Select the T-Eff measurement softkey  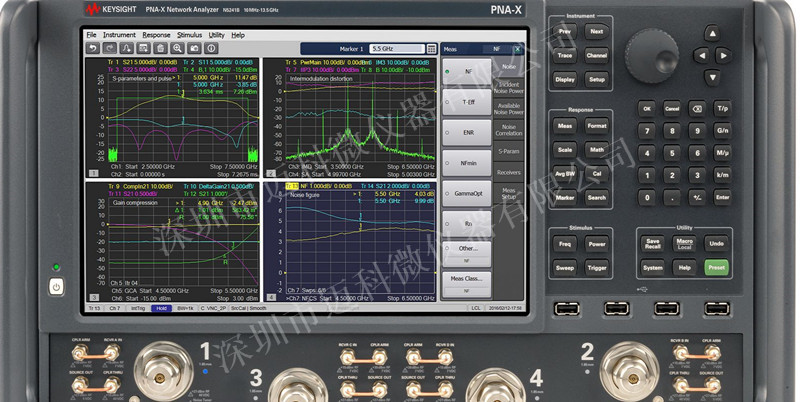point(467,102)
